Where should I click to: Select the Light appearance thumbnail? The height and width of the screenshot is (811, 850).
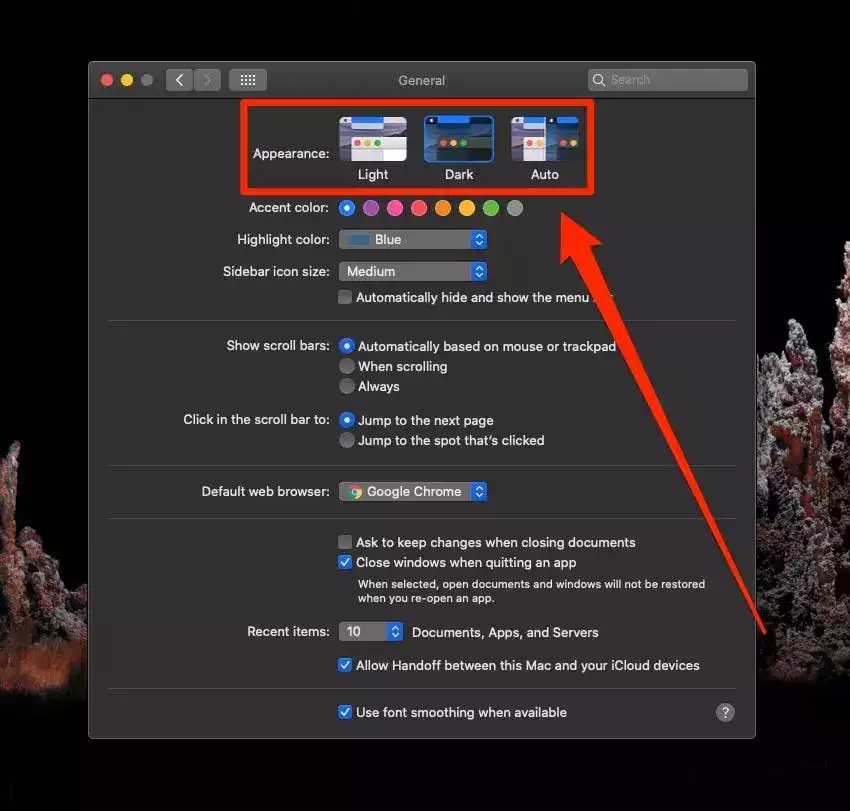click(x=373, y=139)
